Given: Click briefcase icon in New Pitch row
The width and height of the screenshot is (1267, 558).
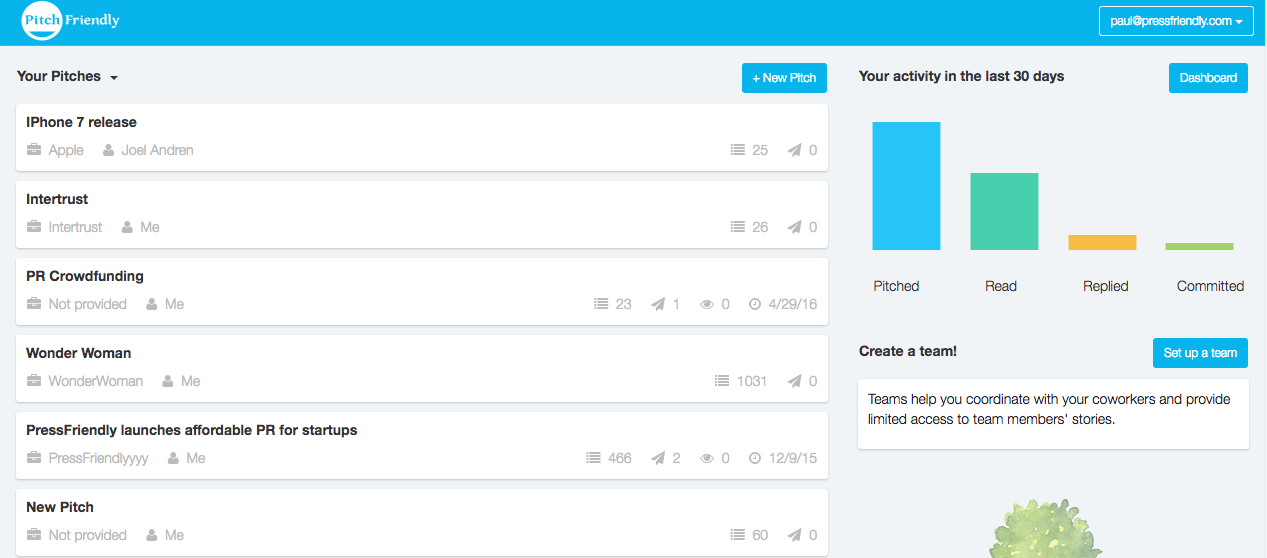Looking at the screenshot, I should click(x=34, y=535).
